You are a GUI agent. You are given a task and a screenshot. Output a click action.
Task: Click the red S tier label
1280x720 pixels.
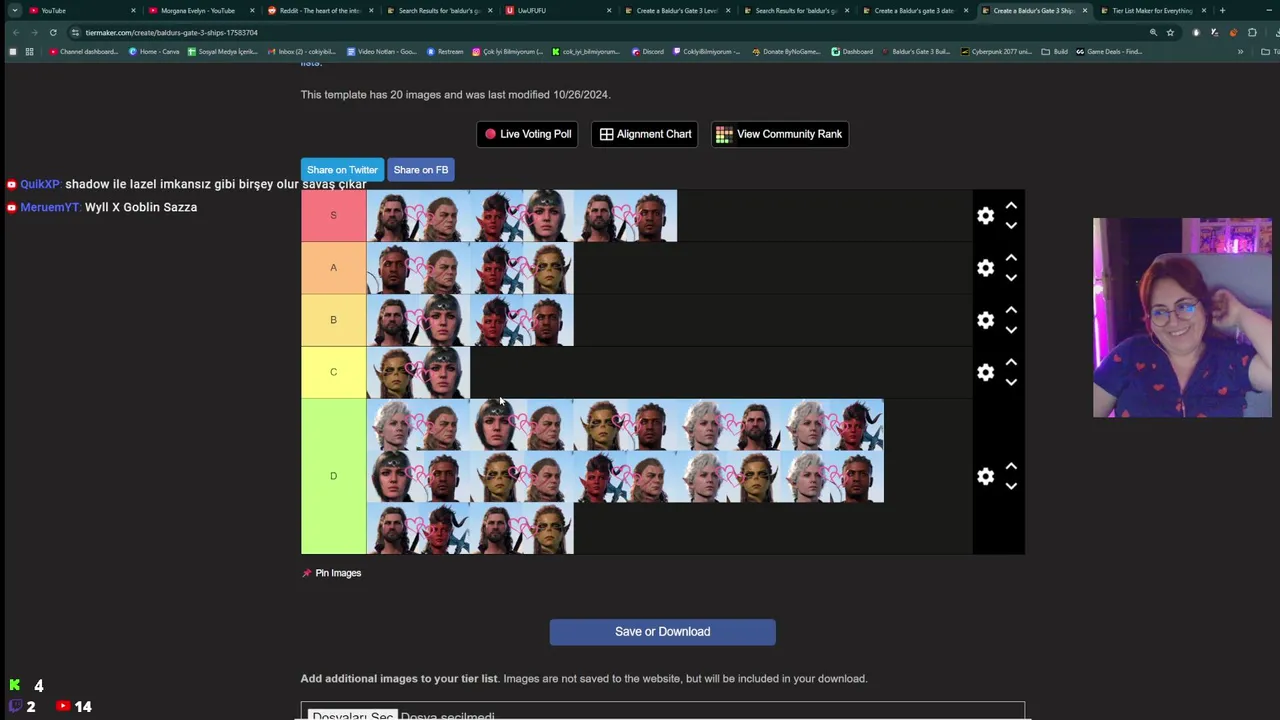pos(334,216)
